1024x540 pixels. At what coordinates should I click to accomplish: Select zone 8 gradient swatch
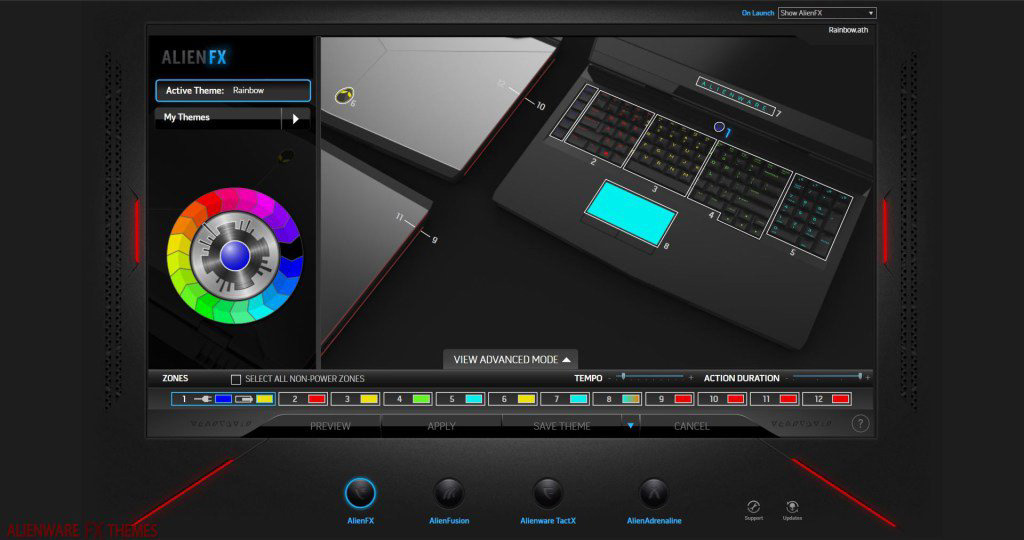pos(631,399)
